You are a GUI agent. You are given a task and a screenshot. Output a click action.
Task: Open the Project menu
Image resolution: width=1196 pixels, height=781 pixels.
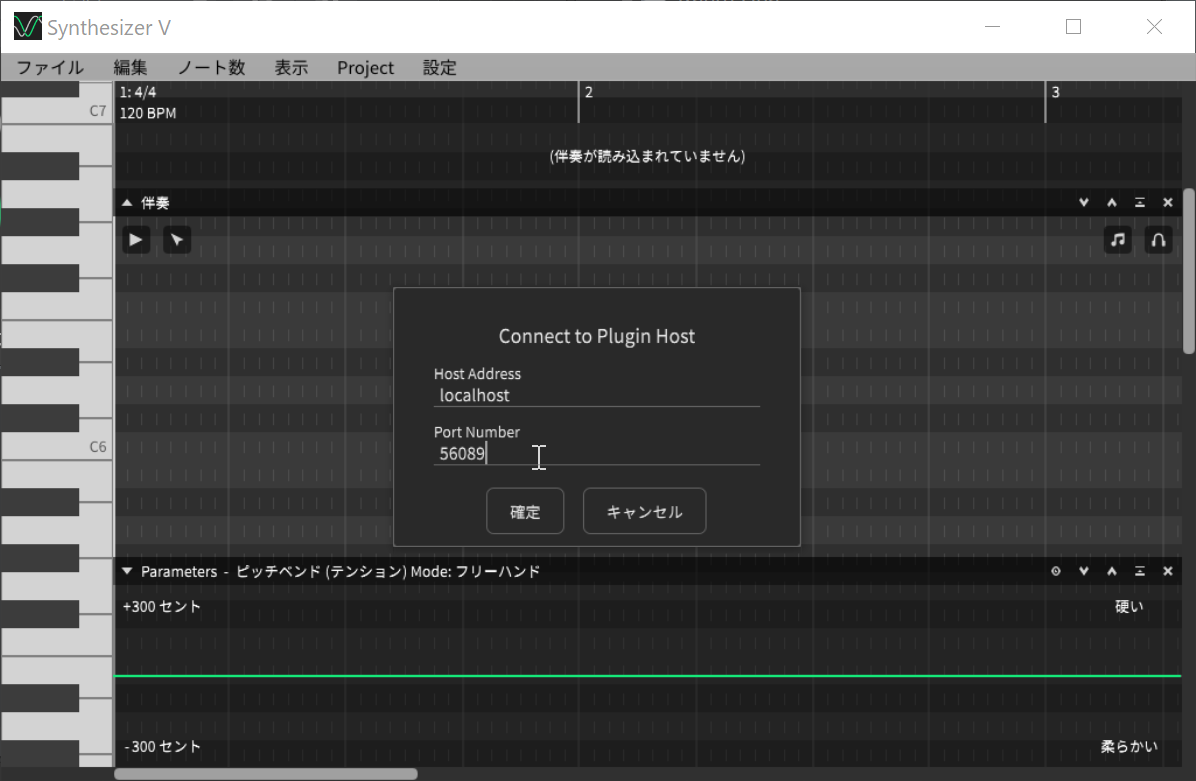365,68
